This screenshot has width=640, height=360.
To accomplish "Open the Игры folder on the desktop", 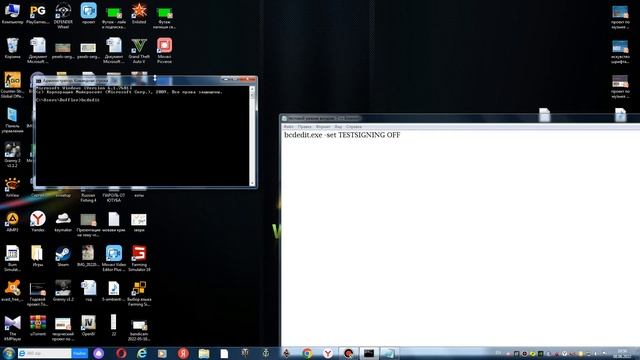I will [38, 256].
